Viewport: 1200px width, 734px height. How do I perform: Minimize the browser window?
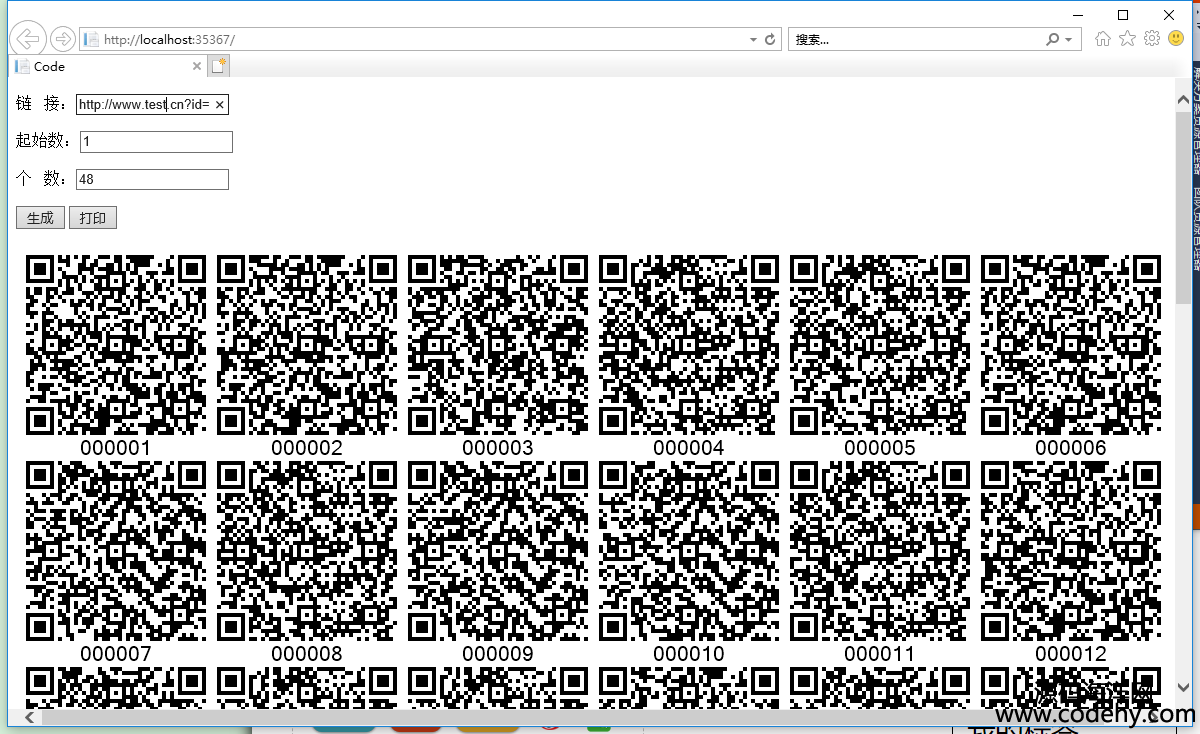coord(1077,14)
